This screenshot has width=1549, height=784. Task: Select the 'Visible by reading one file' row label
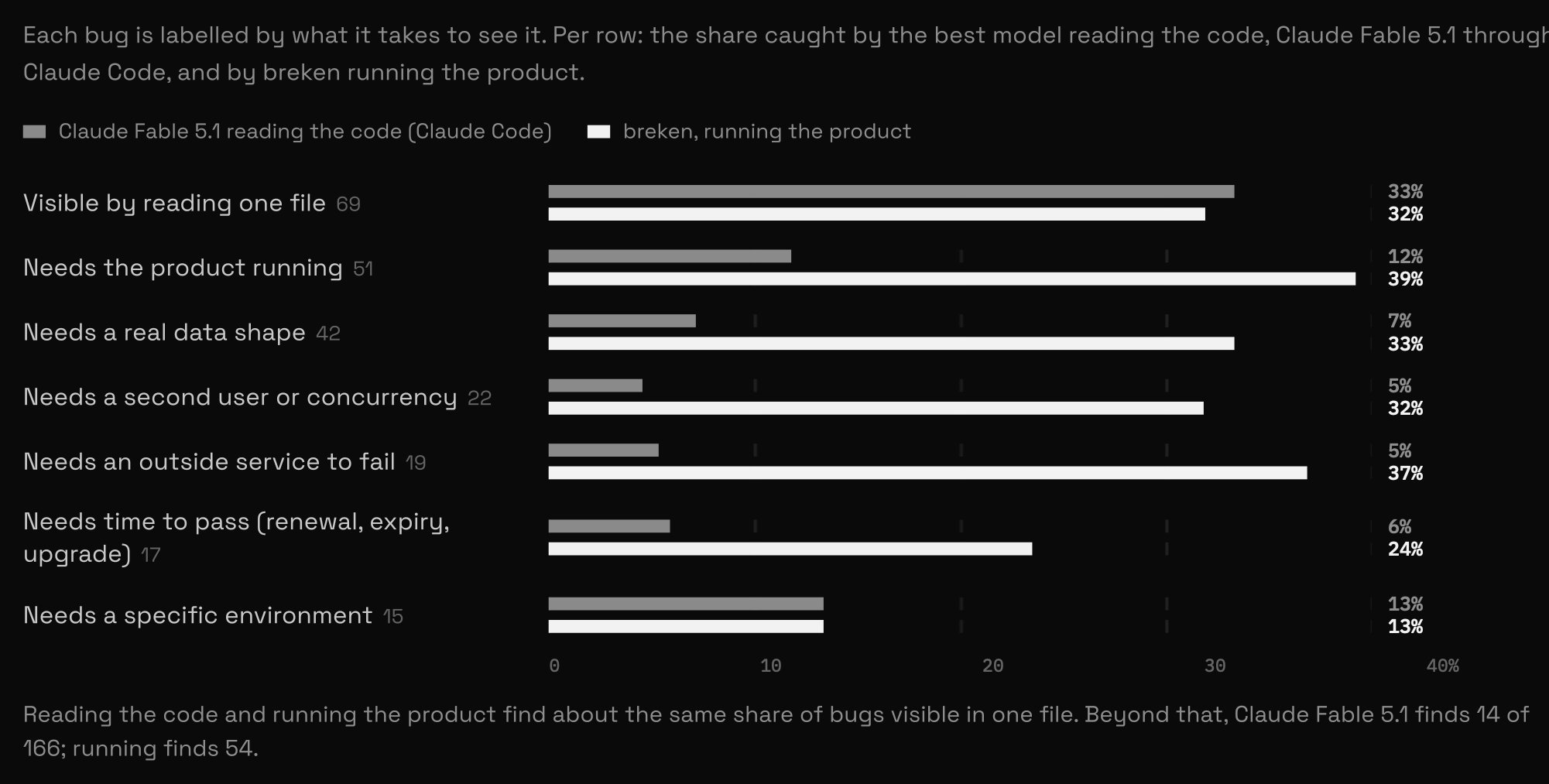click(x=174, y=203)
